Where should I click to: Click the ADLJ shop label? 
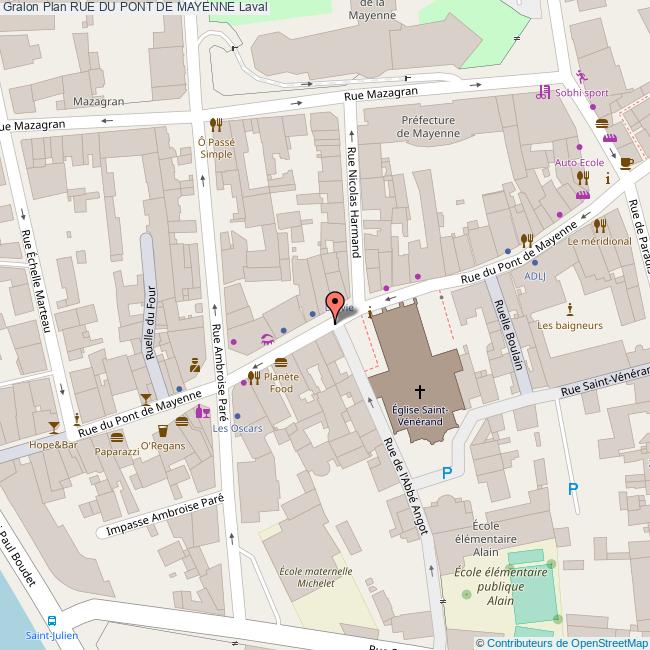[535, 276]
